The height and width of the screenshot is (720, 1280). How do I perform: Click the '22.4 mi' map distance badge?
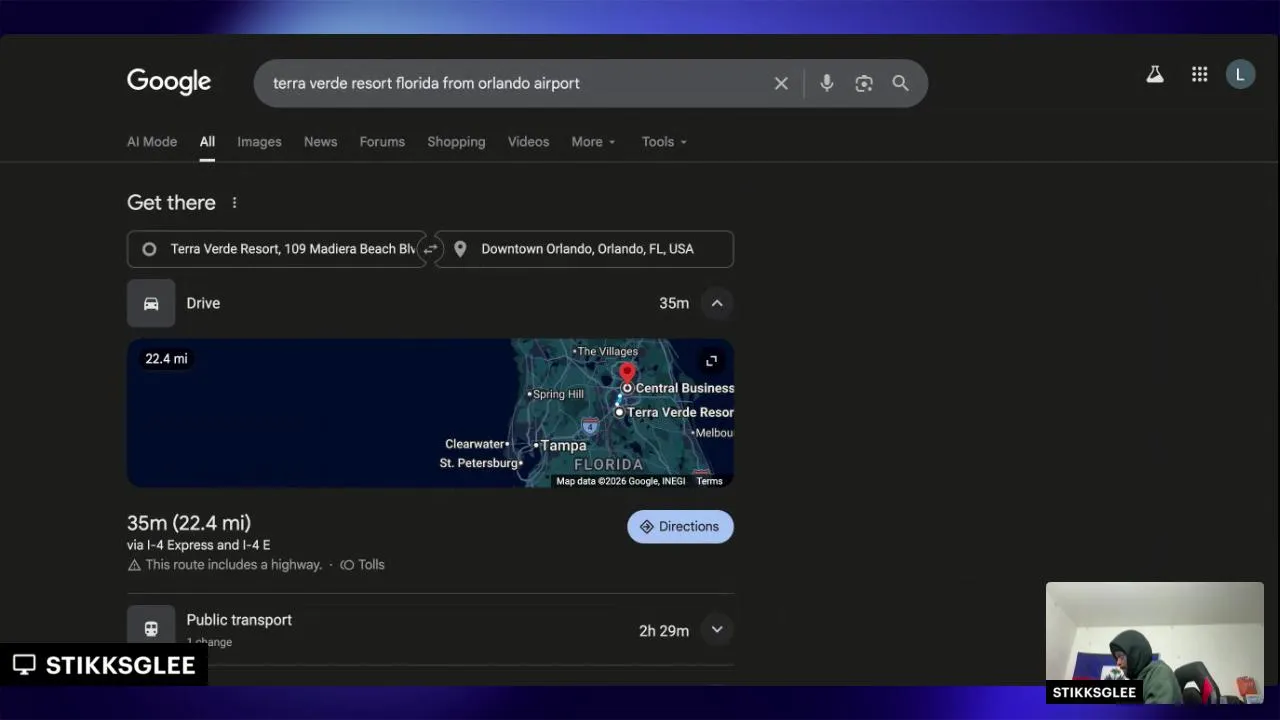click(166, 359)
